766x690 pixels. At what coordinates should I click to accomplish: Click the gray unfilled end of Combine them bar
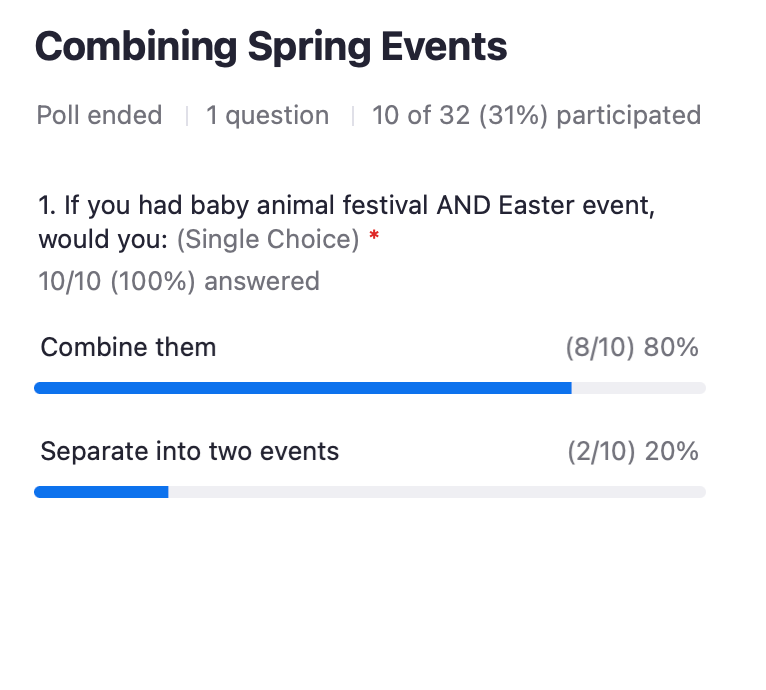638,388
